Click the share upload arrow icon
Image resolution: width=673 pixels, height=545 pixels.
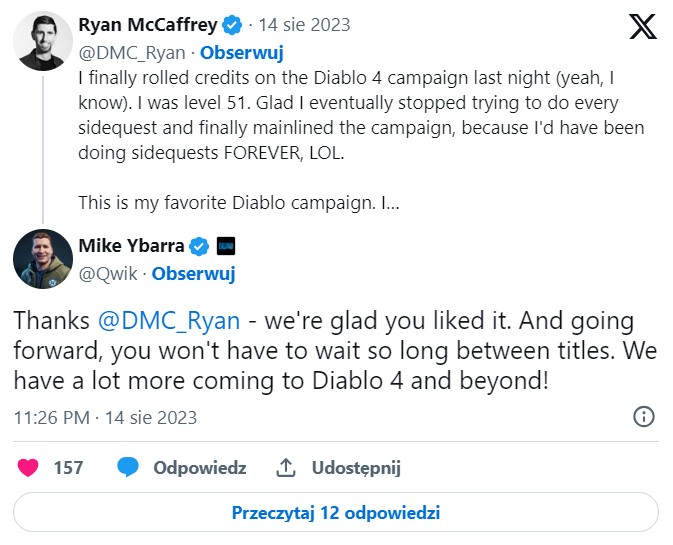286,467
